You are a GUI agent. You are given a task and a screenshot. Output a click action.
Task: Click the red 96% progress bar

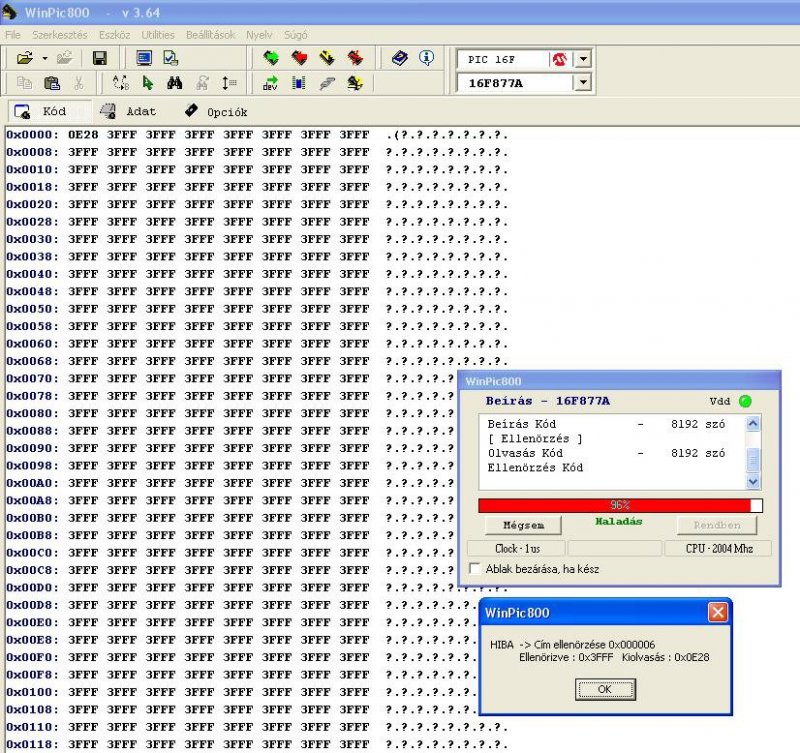click(x=620, y=505)
